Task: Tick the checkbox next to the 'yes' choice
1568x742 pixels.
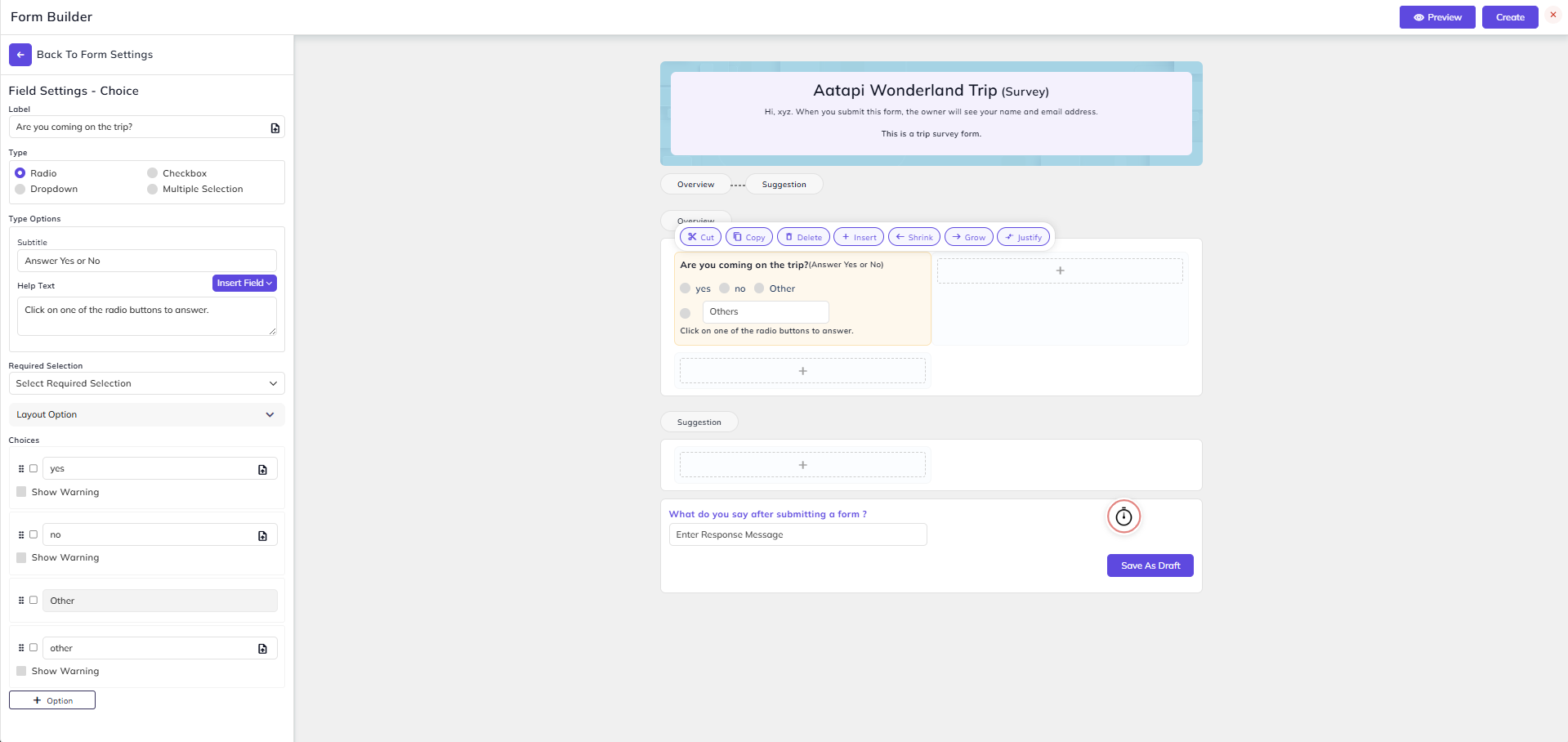Action: pos(34,469)
